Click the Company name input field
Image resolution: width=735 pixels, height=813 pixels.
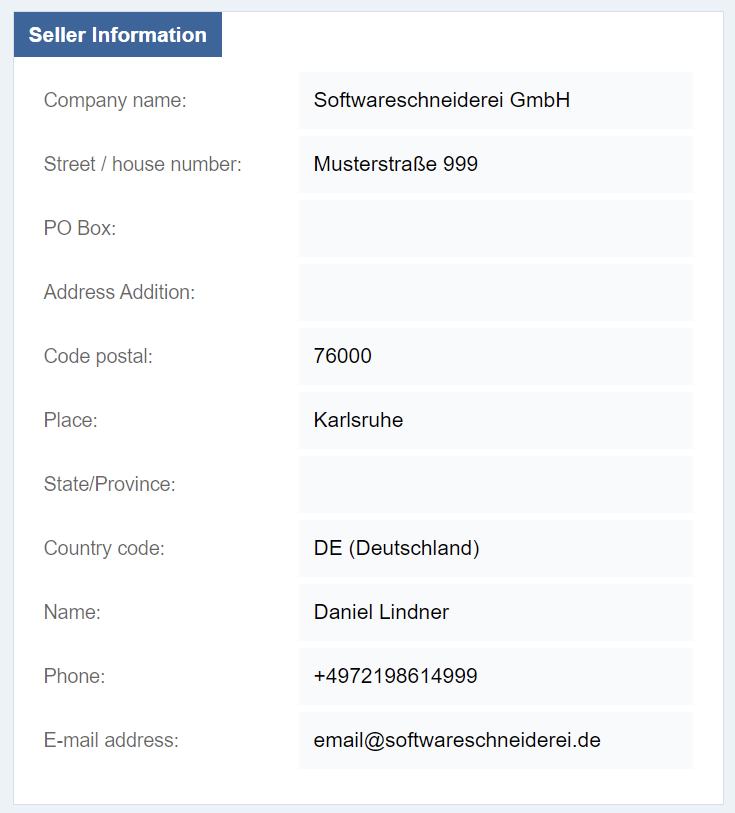[495, 100]
